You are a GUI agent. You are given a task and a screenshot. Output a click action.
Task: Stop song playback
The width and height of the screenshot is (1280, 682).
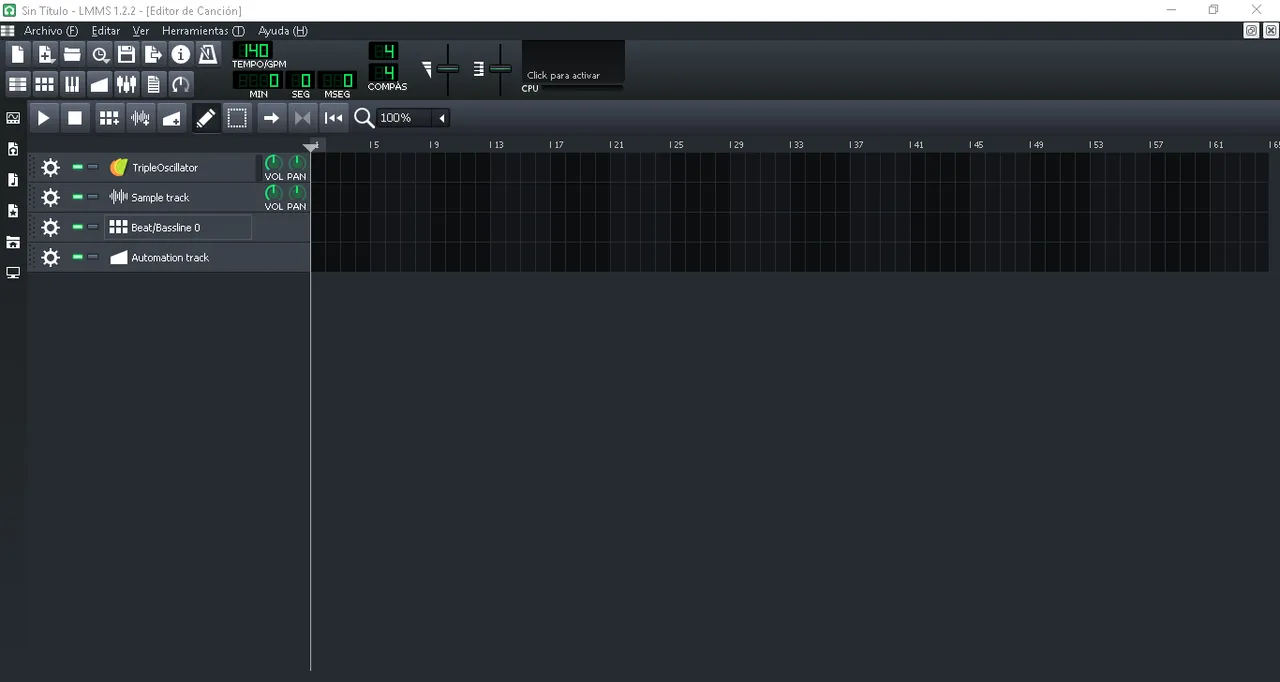coord(75,118)
